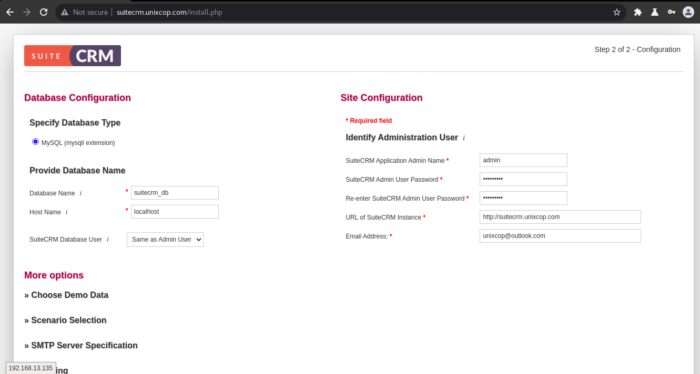Click the Email Address input field
Image resolution: width=700 pixels, height=374 pixels.
tap(560, 236)
